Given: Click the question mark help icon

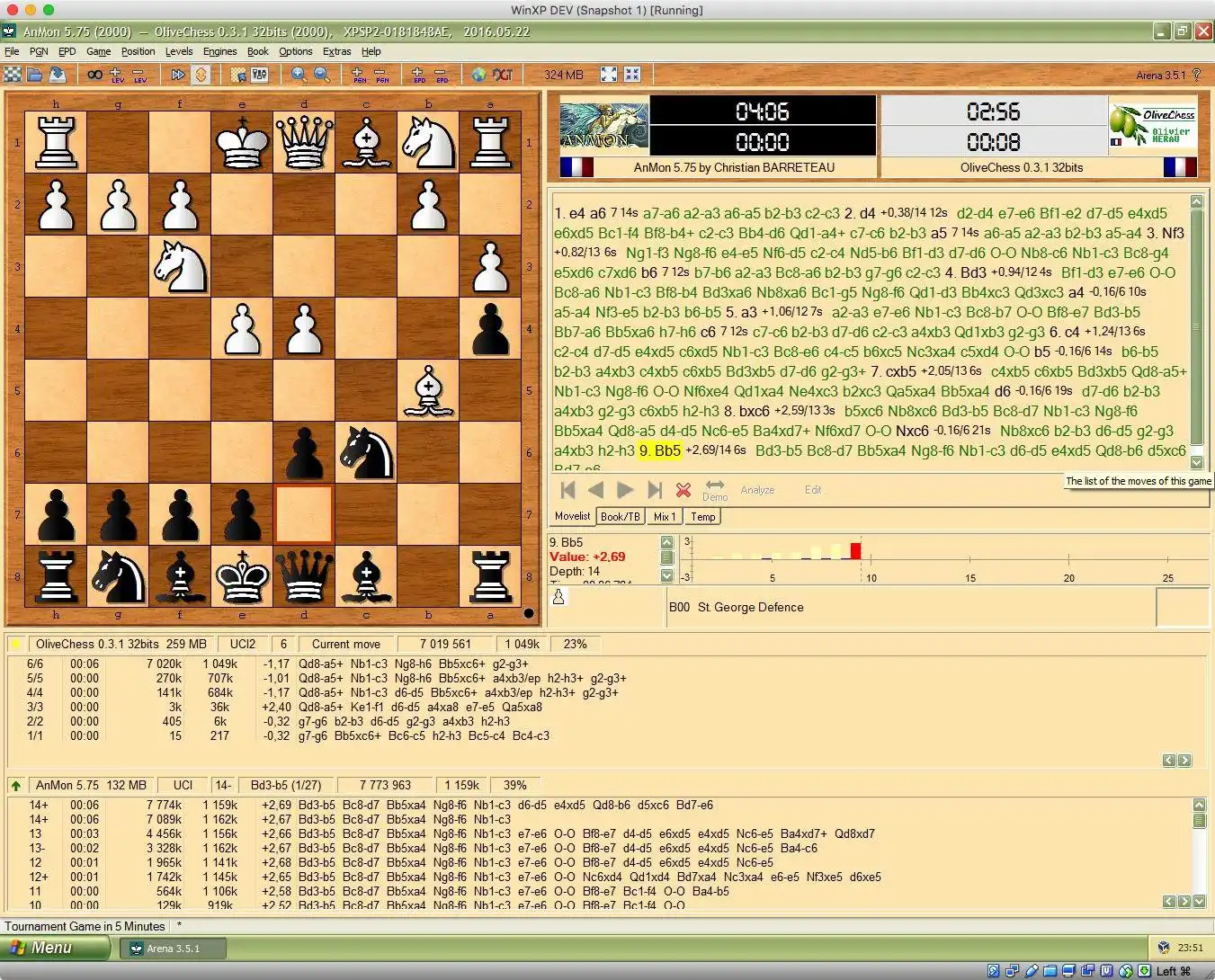Looking at the screenshot, I should pos(1197,75).
